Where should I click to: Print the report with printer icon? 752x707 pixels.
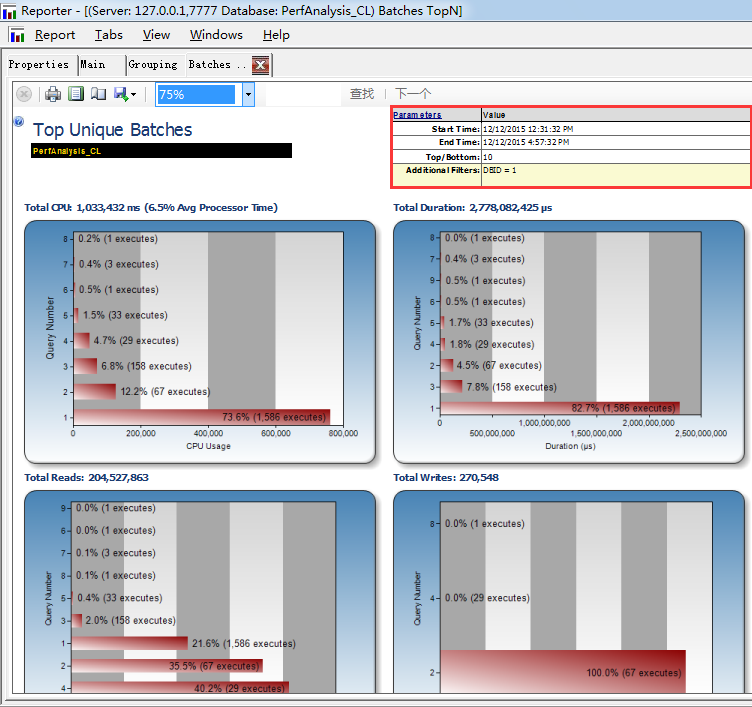(x=53, y=94)
